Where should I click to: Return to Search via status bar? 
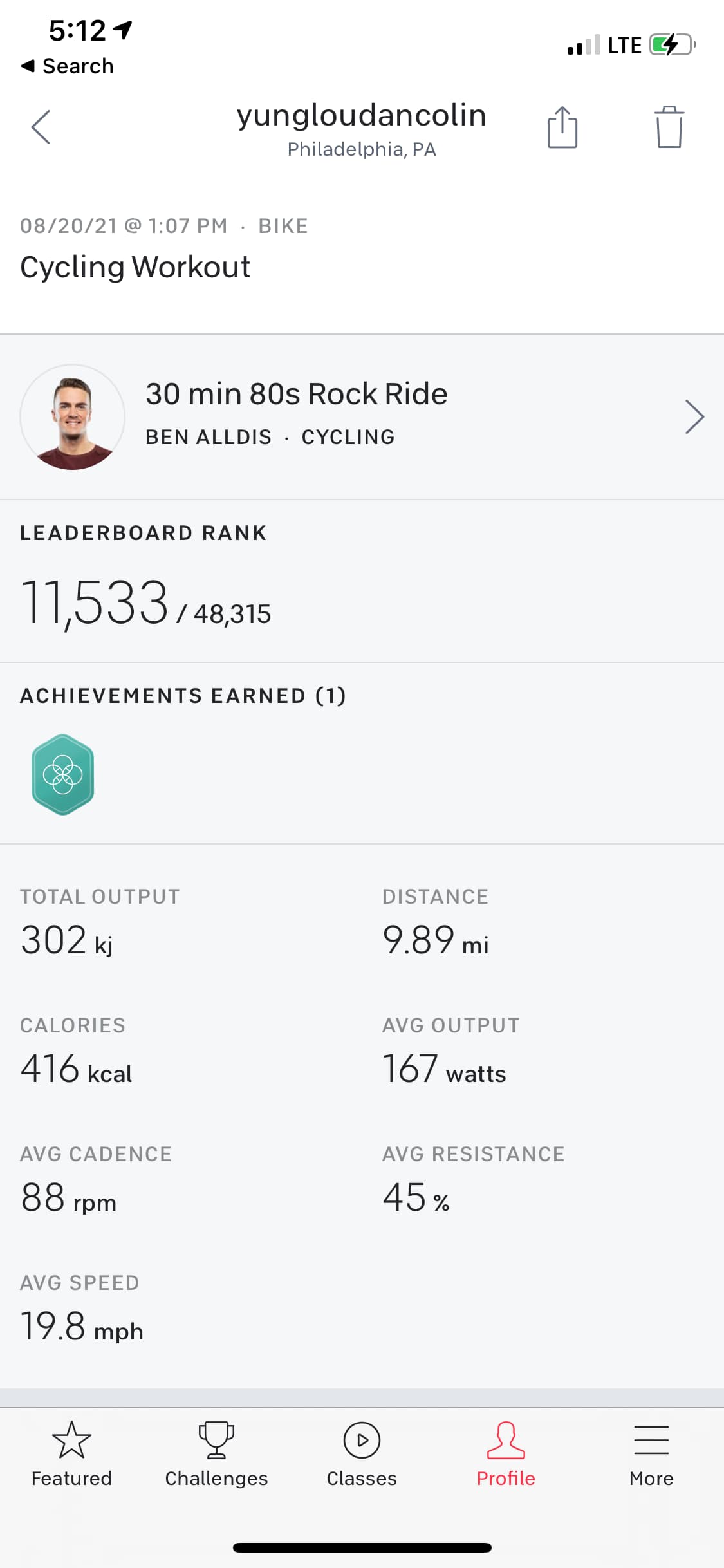point(68,66)
